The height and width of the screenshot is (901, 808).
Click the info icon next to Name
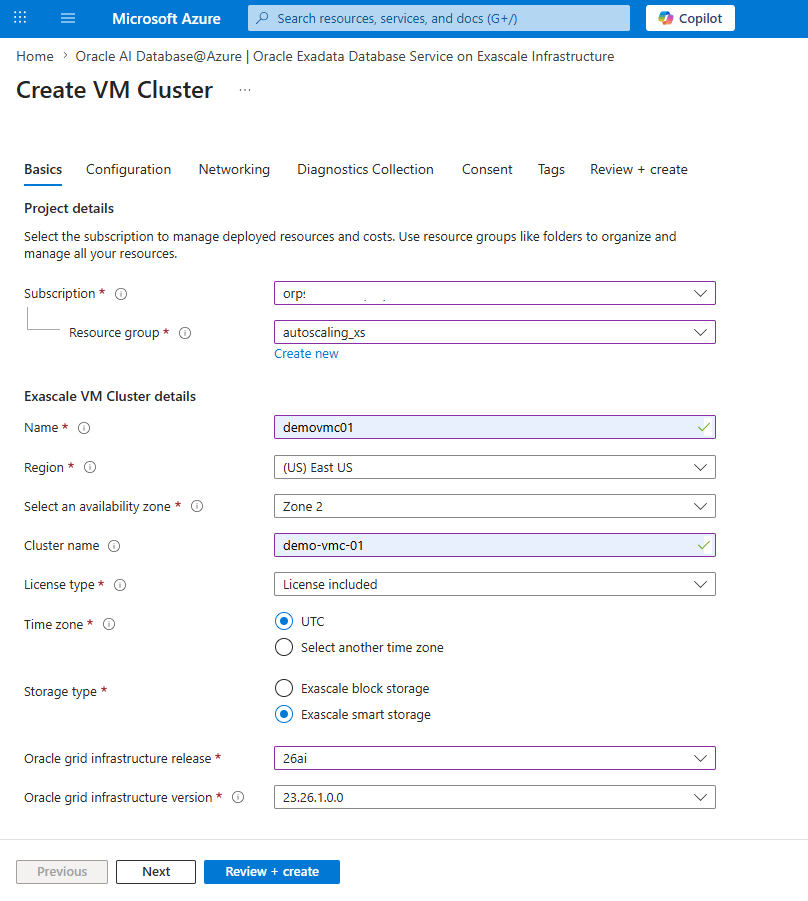(83, 427)
